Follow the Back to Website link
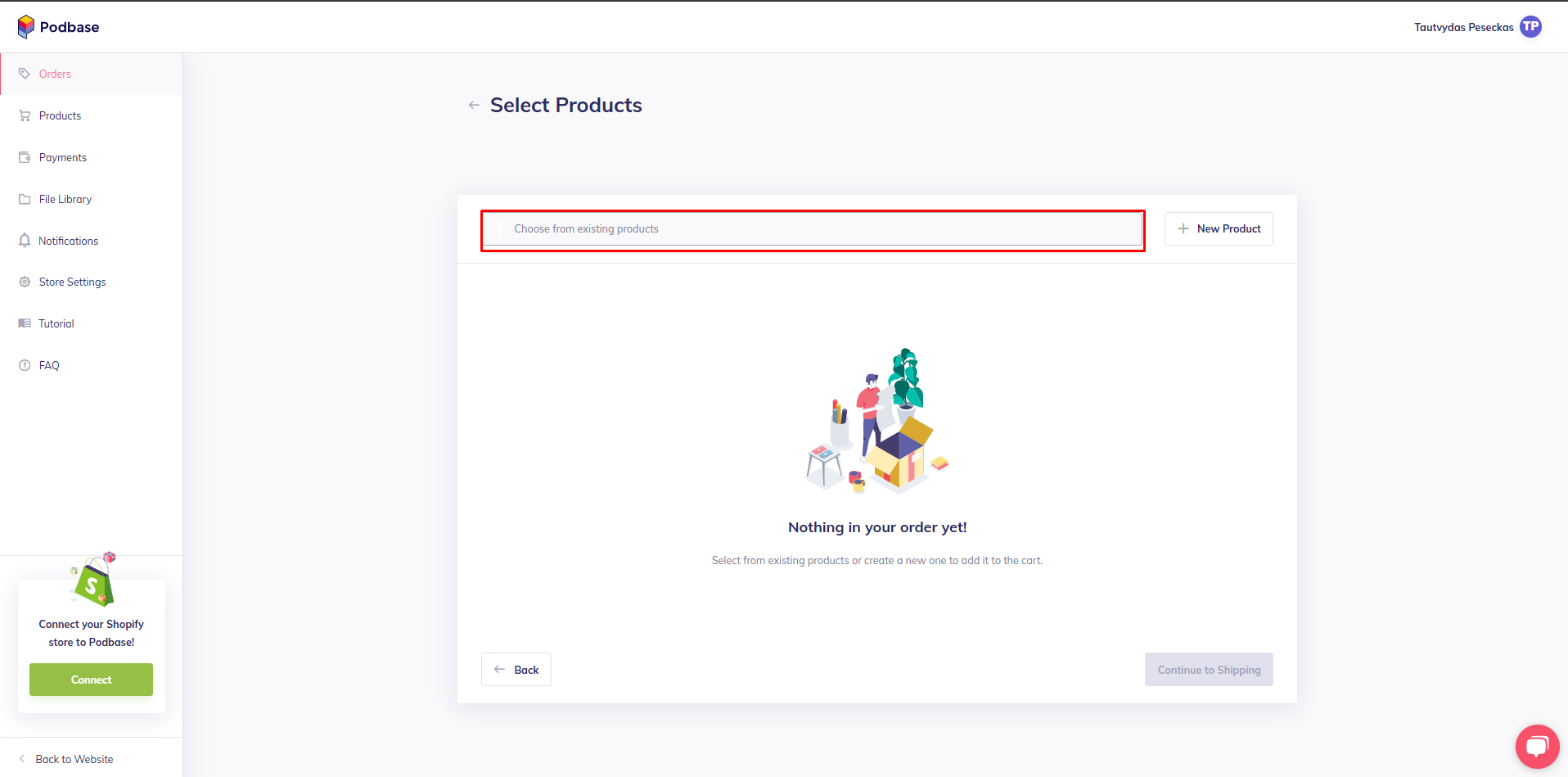Image resolution: width=1568 pixels, height=777 pixels. click(74, 759)
